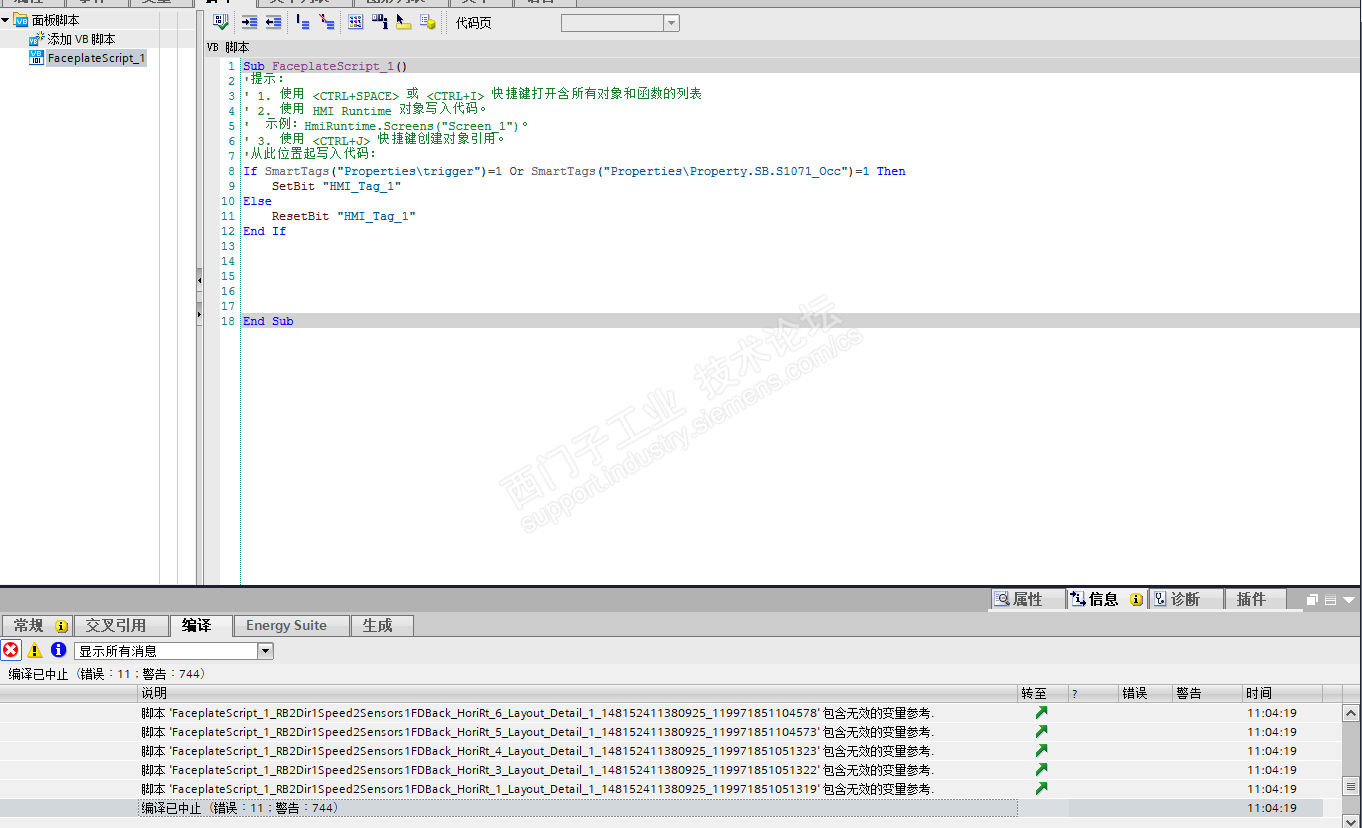Comment out the selected script lines
Viewport: 1362px width, 828px height.
click(x=303, y=22)
